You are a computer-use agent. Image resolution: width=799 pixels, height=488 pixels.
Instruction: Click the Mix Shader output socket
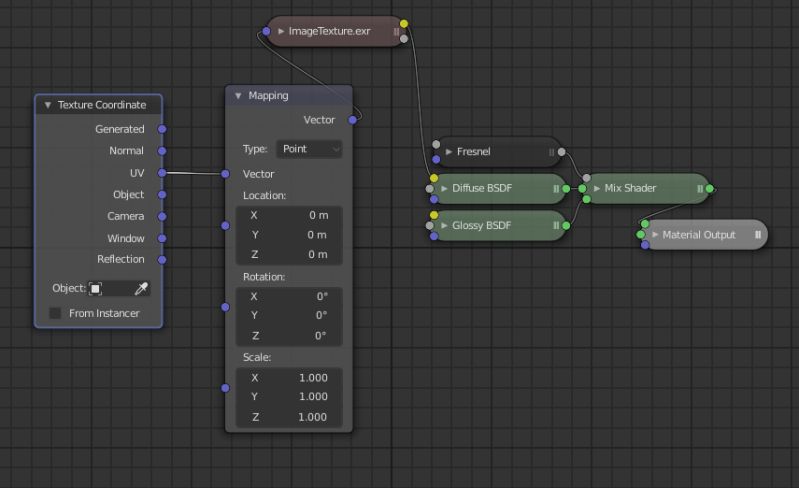click(x=709, y=188)
